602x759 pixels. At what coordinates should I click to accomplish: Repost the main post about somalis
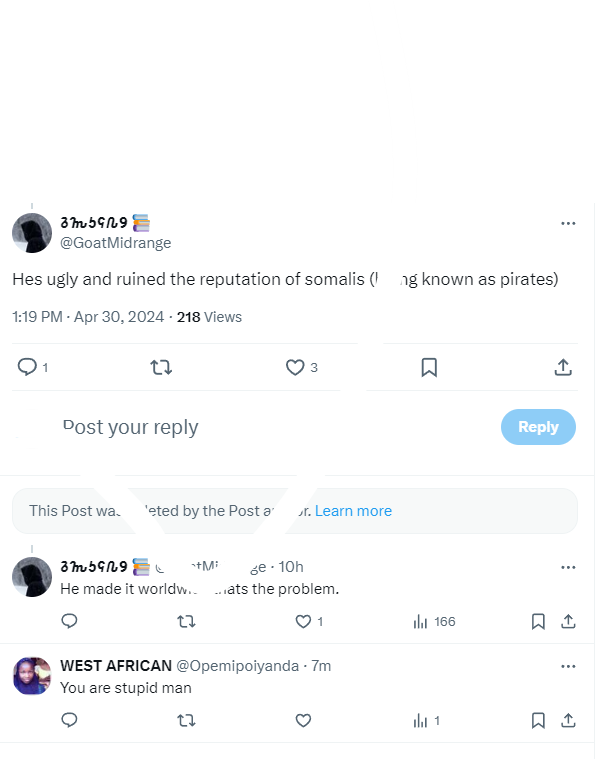click(x=161, y=367)
